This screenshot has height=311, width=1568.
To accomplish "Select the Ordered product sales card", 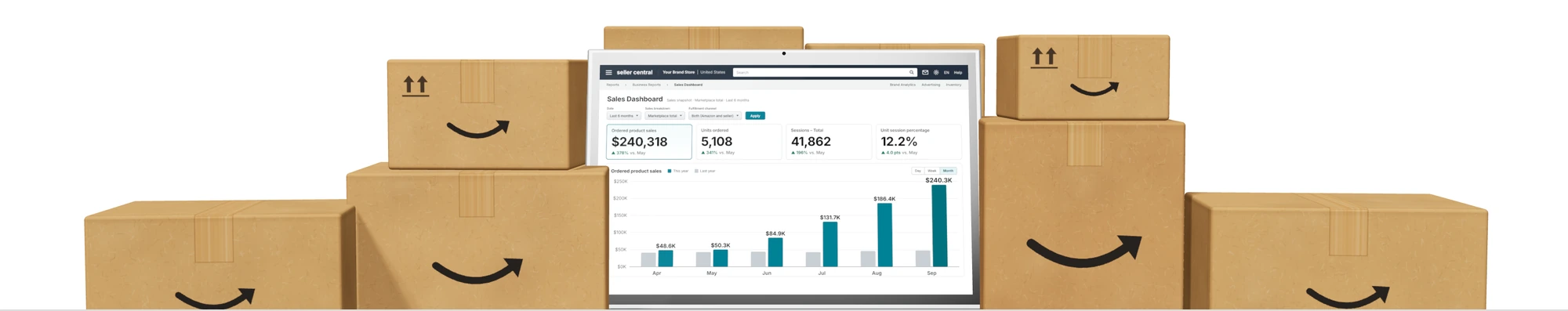I will [x=649, y=142].
